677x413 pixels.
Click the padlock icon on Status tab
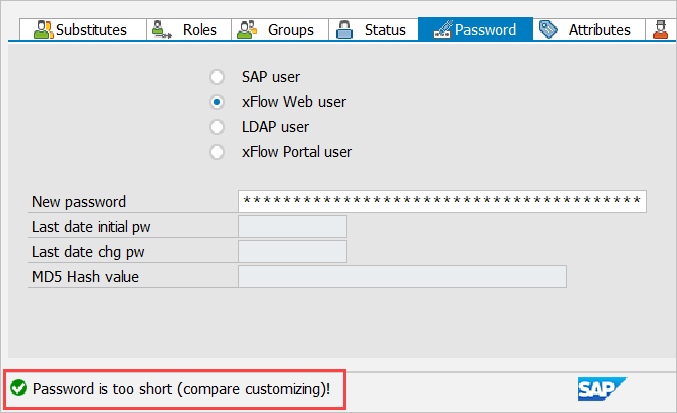tap(345, 29)
